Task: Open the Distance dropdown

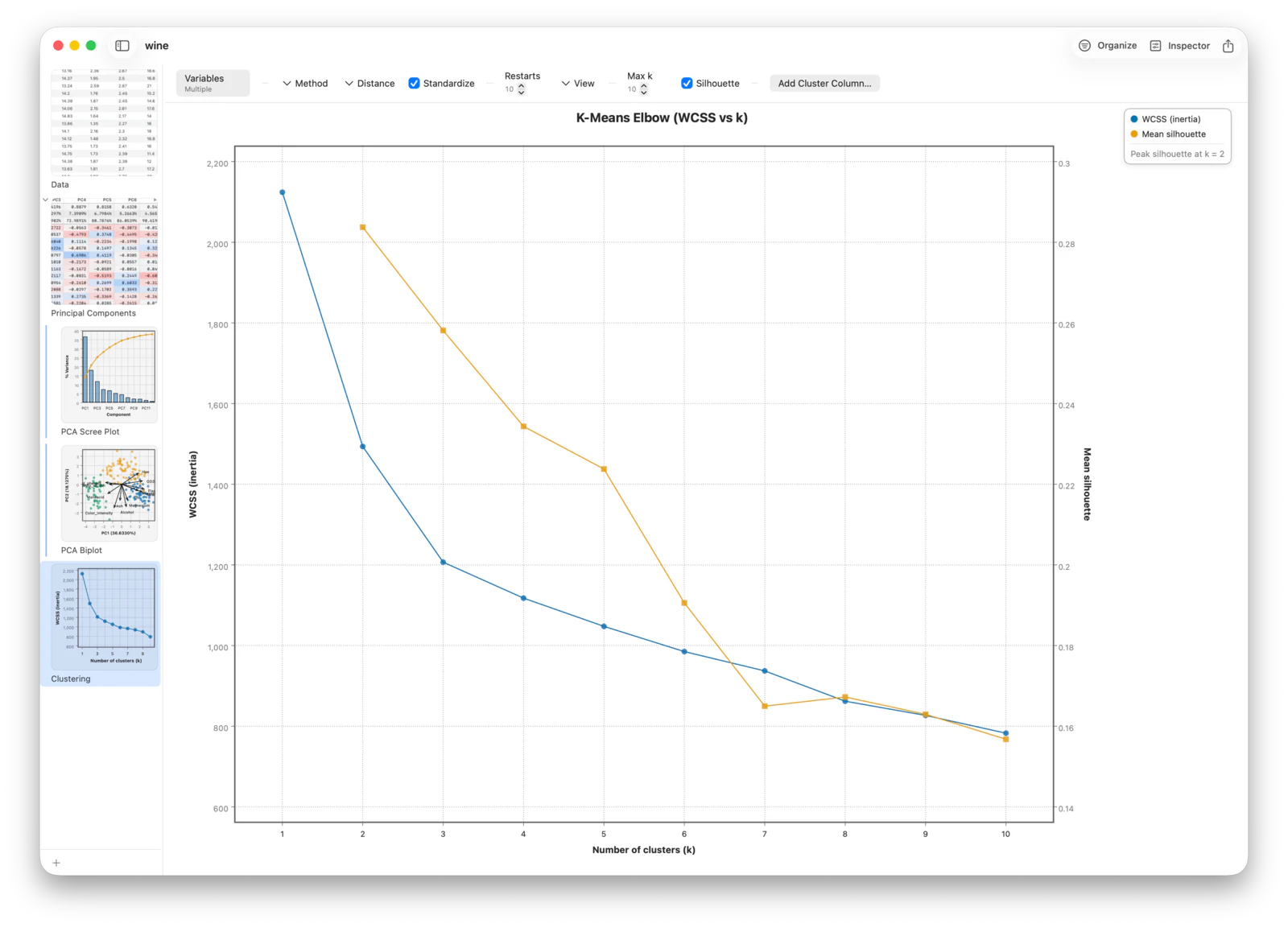Action: click(369, 83)
